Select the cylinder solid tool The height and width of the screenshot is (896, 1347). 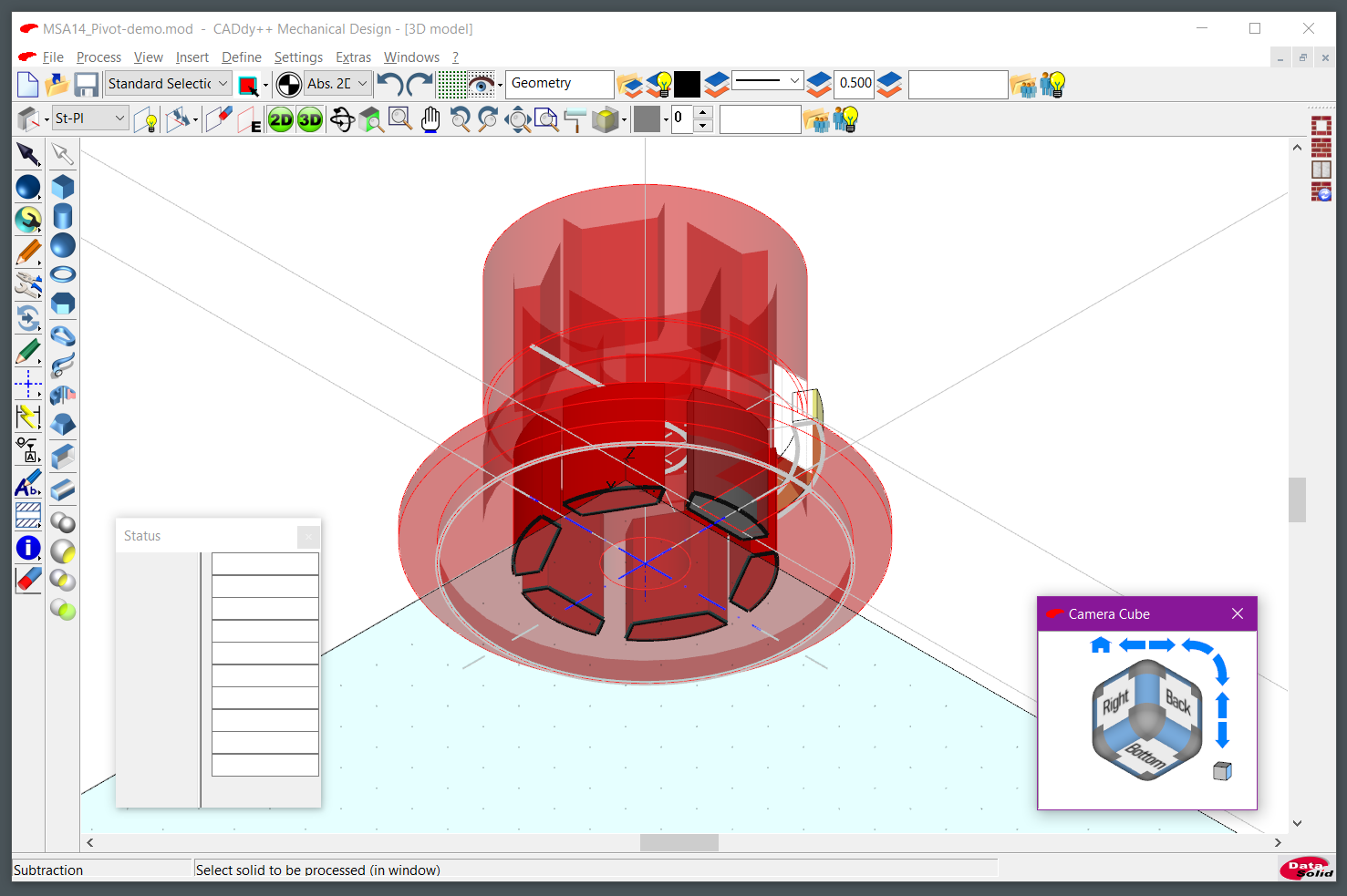63,217
